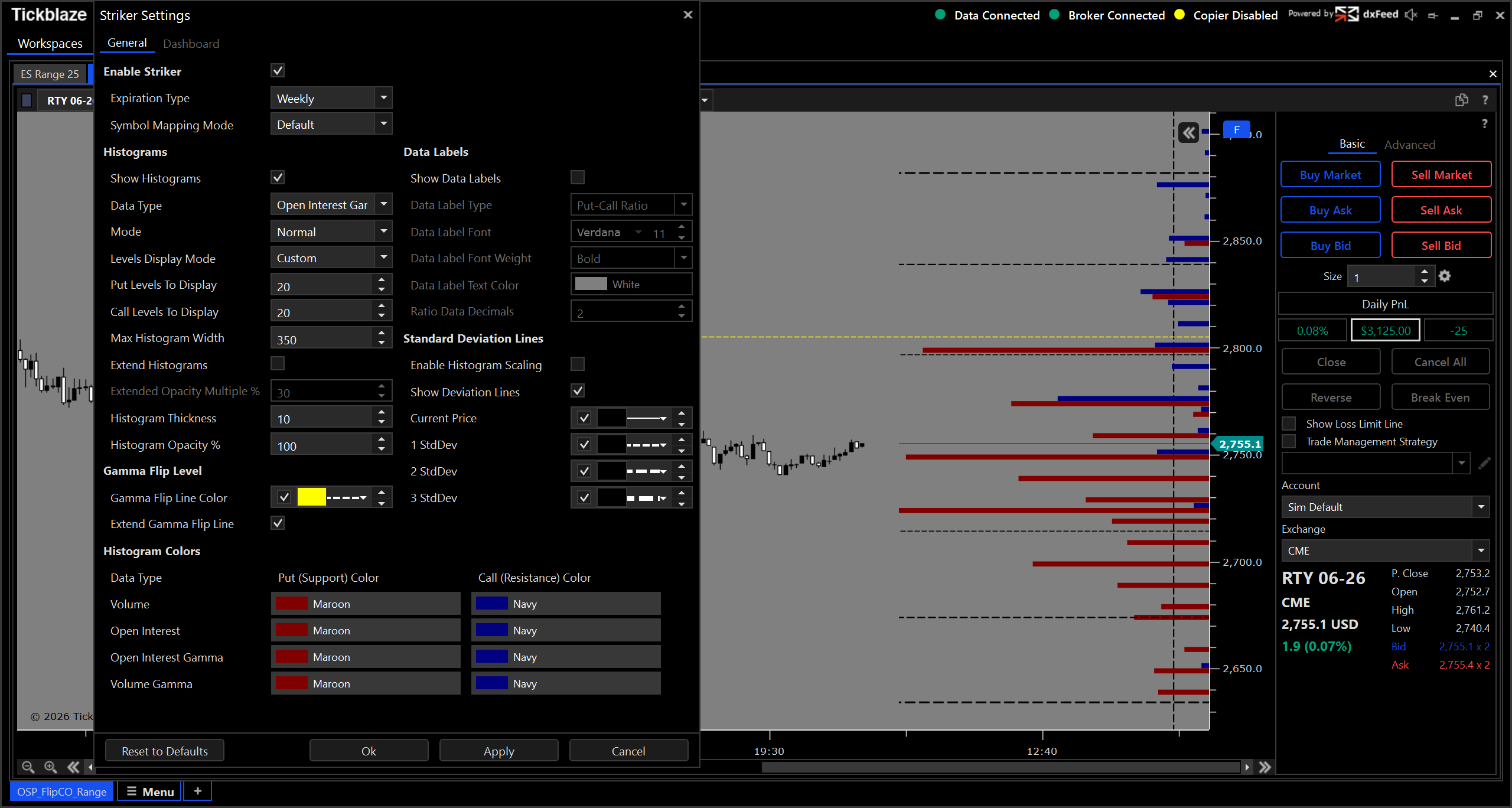This screenshot has width=1512, height=808.
Task: Uncheck Extend Gamma Flip Line
Action: point(278,523)
